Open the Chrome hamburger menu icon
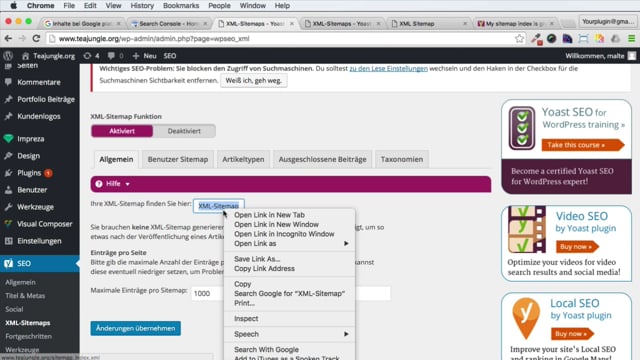This screenshot has width=640, height=360. click(631, 39)
